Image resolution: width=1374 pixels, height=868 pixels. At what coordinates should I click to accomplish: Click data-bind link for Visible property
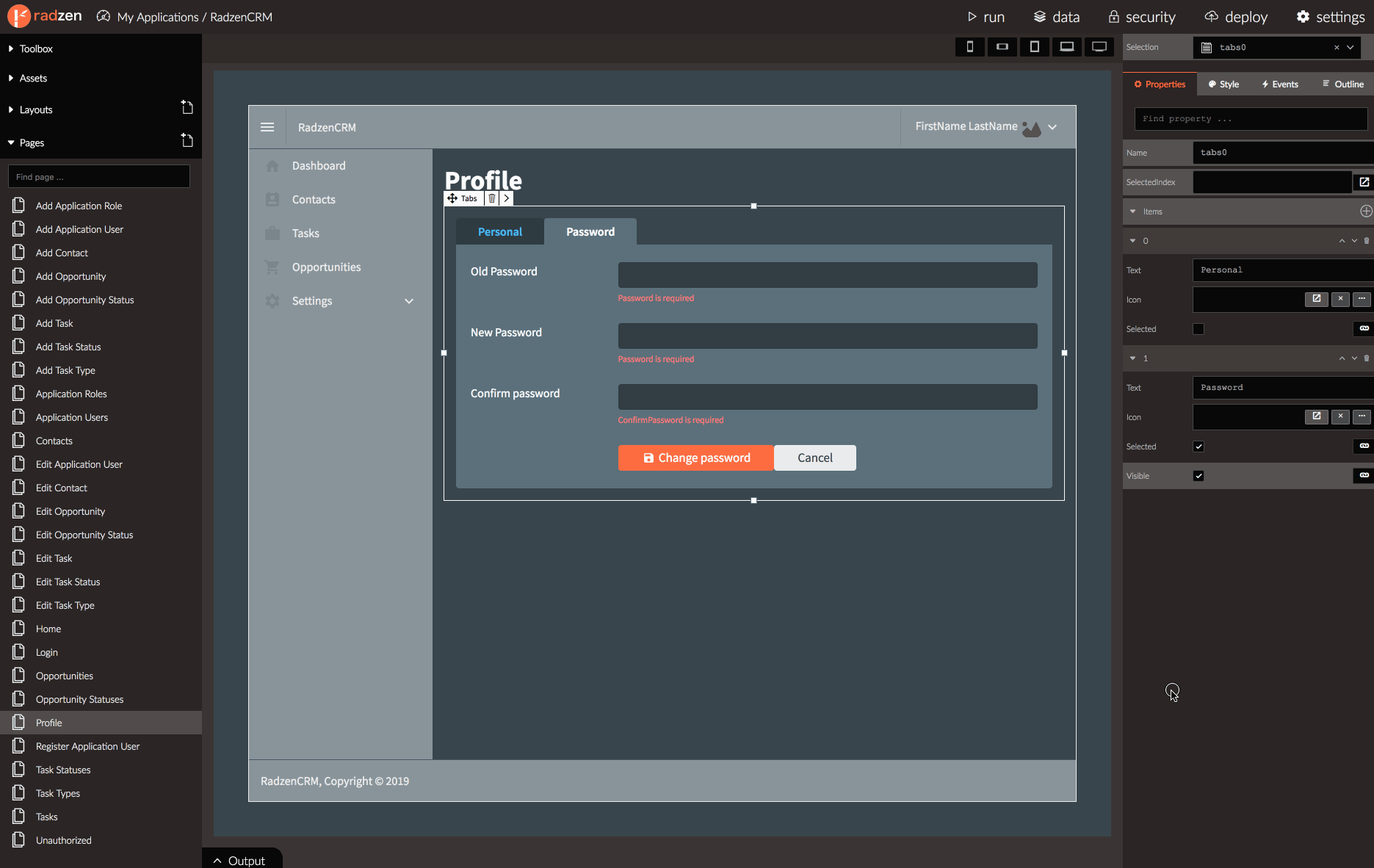pos(1364,476)
